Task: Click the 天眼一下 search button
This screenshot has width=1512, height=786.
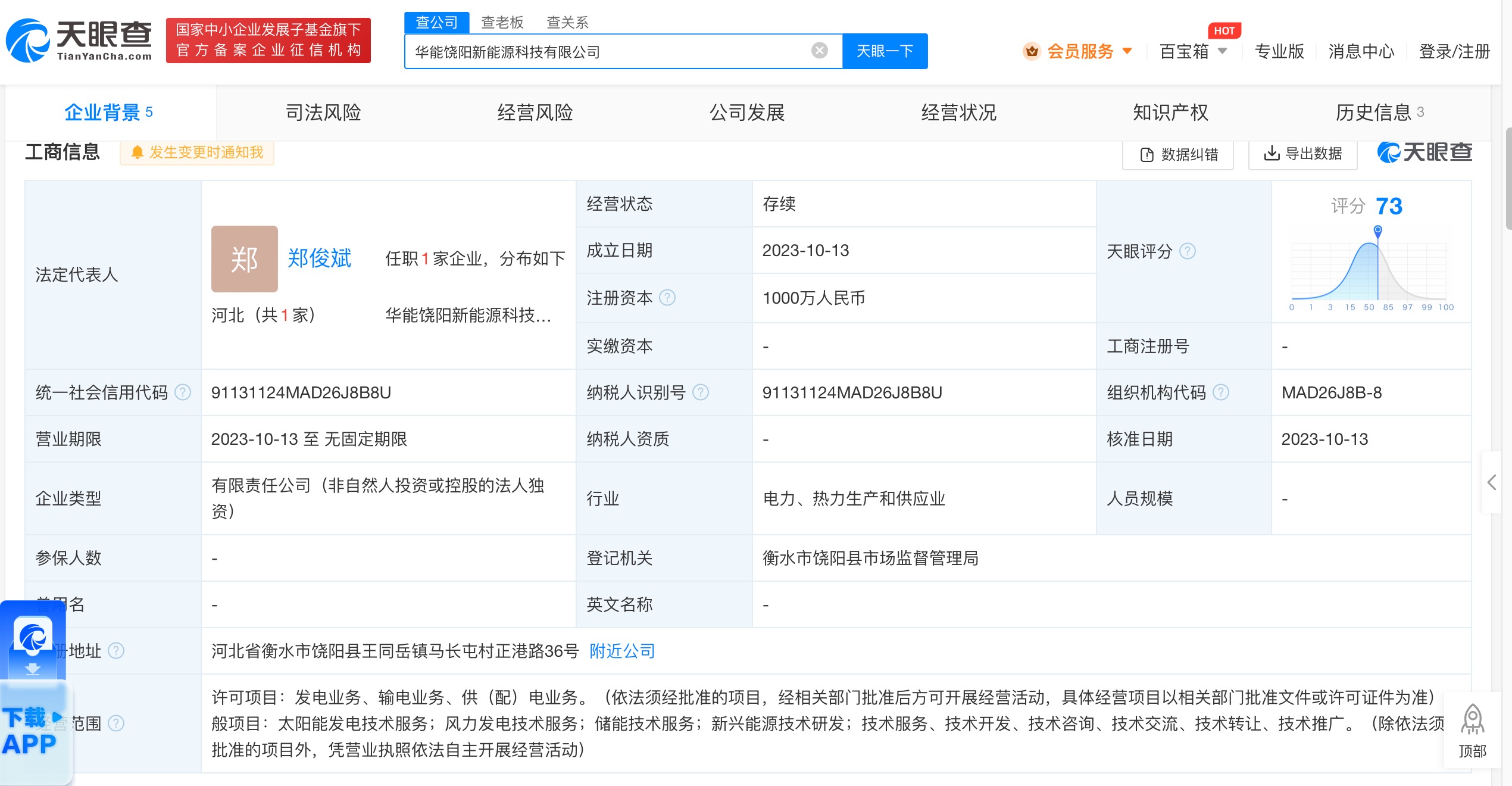Action: [x=885, y=51]
